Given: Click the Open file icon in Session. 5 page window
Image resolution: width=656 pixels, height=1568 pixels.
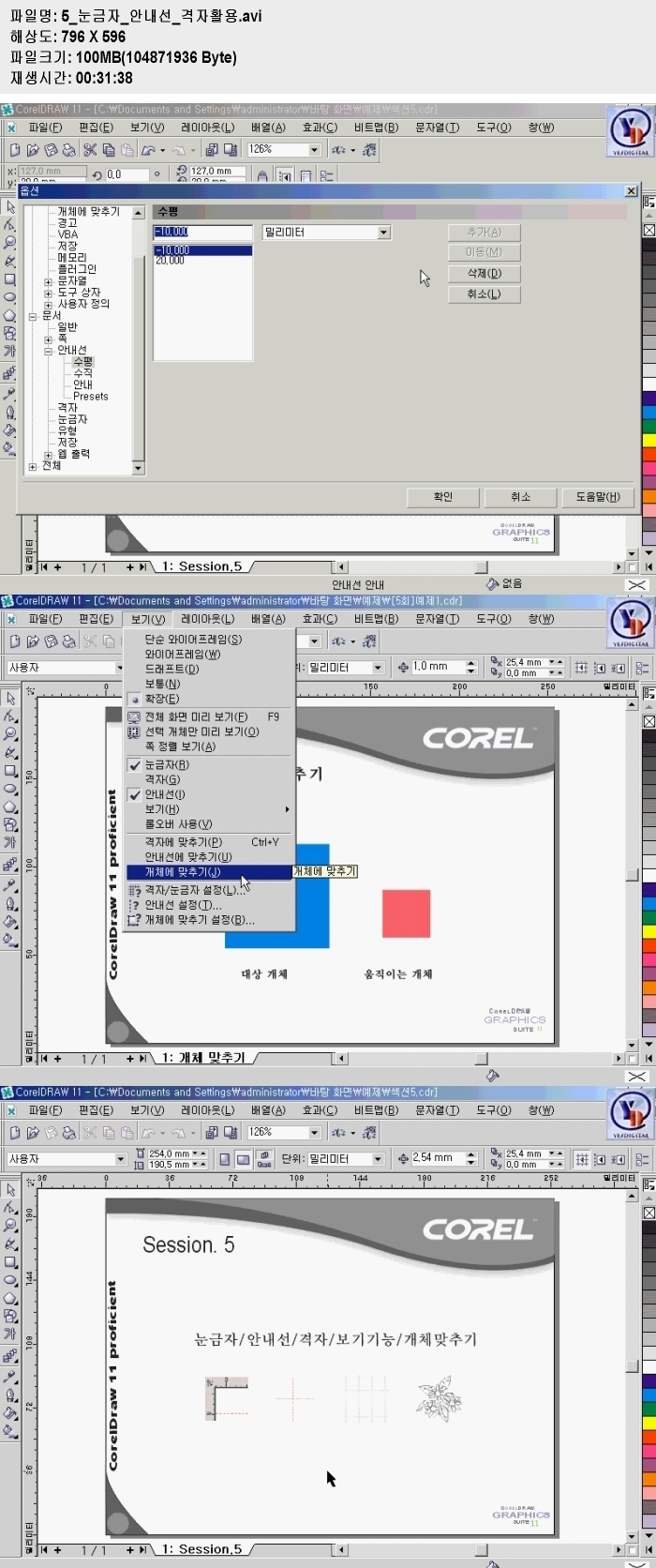Looking at the screenshot, I should (x=33, y=1132).
